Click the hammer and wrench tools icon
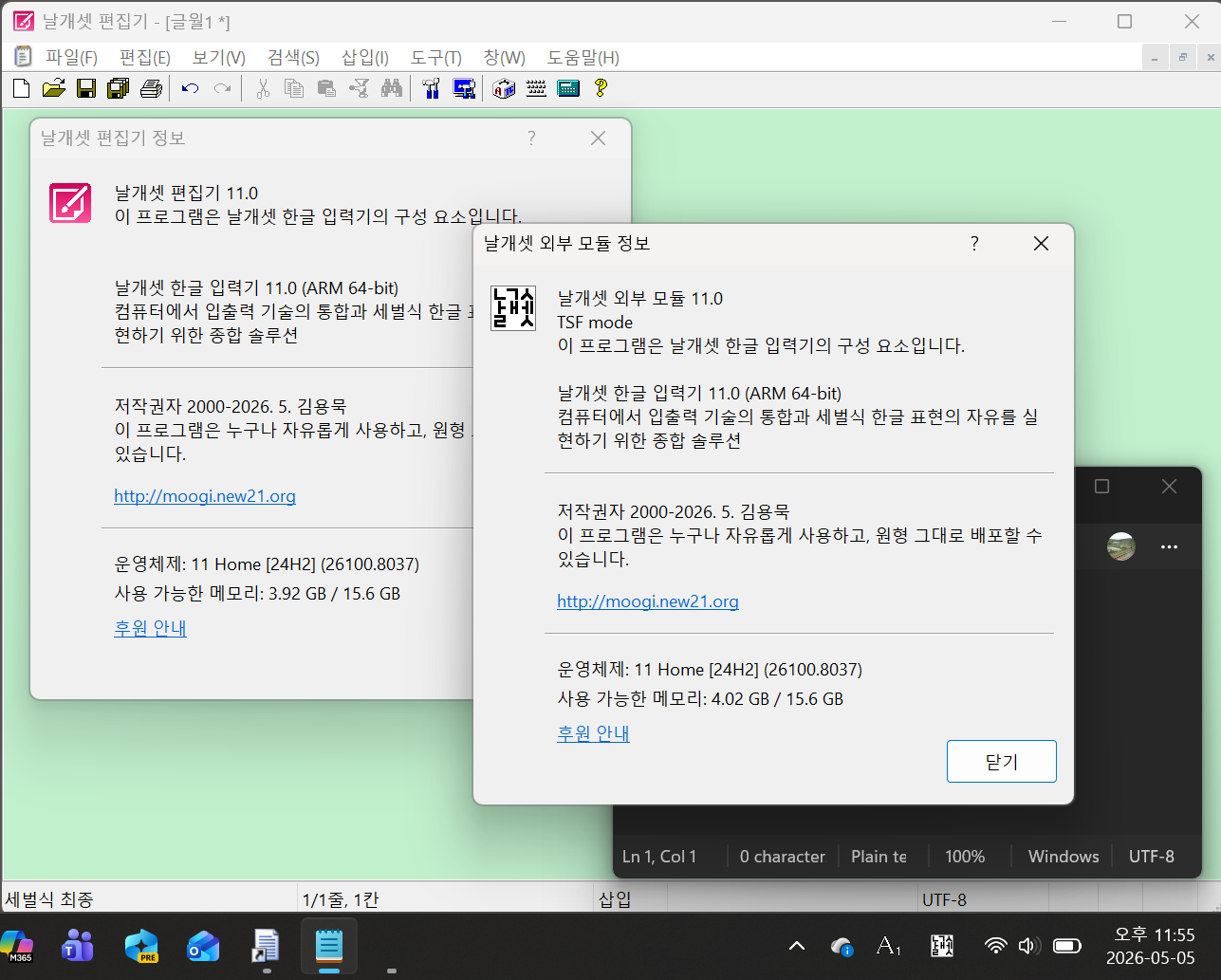This screenshot has width=1221, height=980. 432,89
